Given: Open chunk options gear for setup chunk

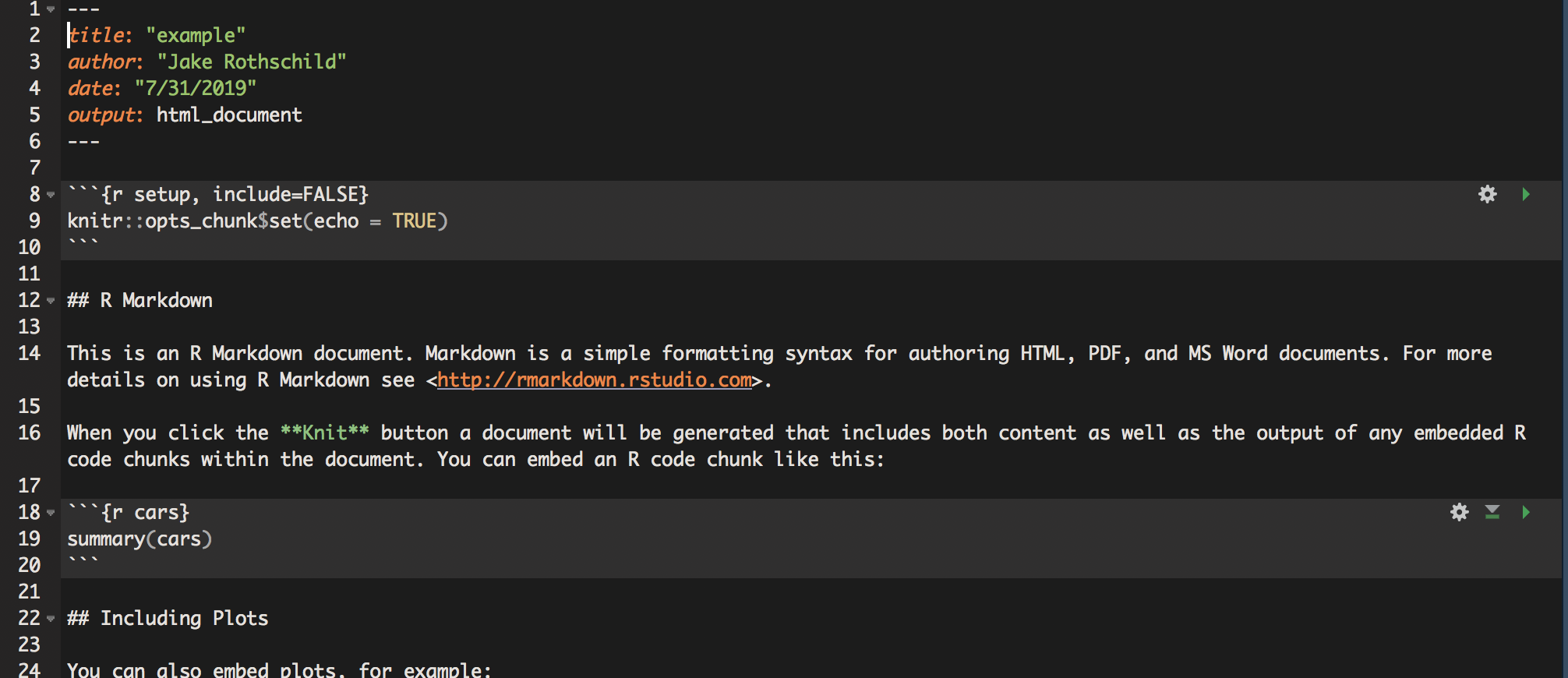Looking at the screenshot, I should [x=1488, y=194].
